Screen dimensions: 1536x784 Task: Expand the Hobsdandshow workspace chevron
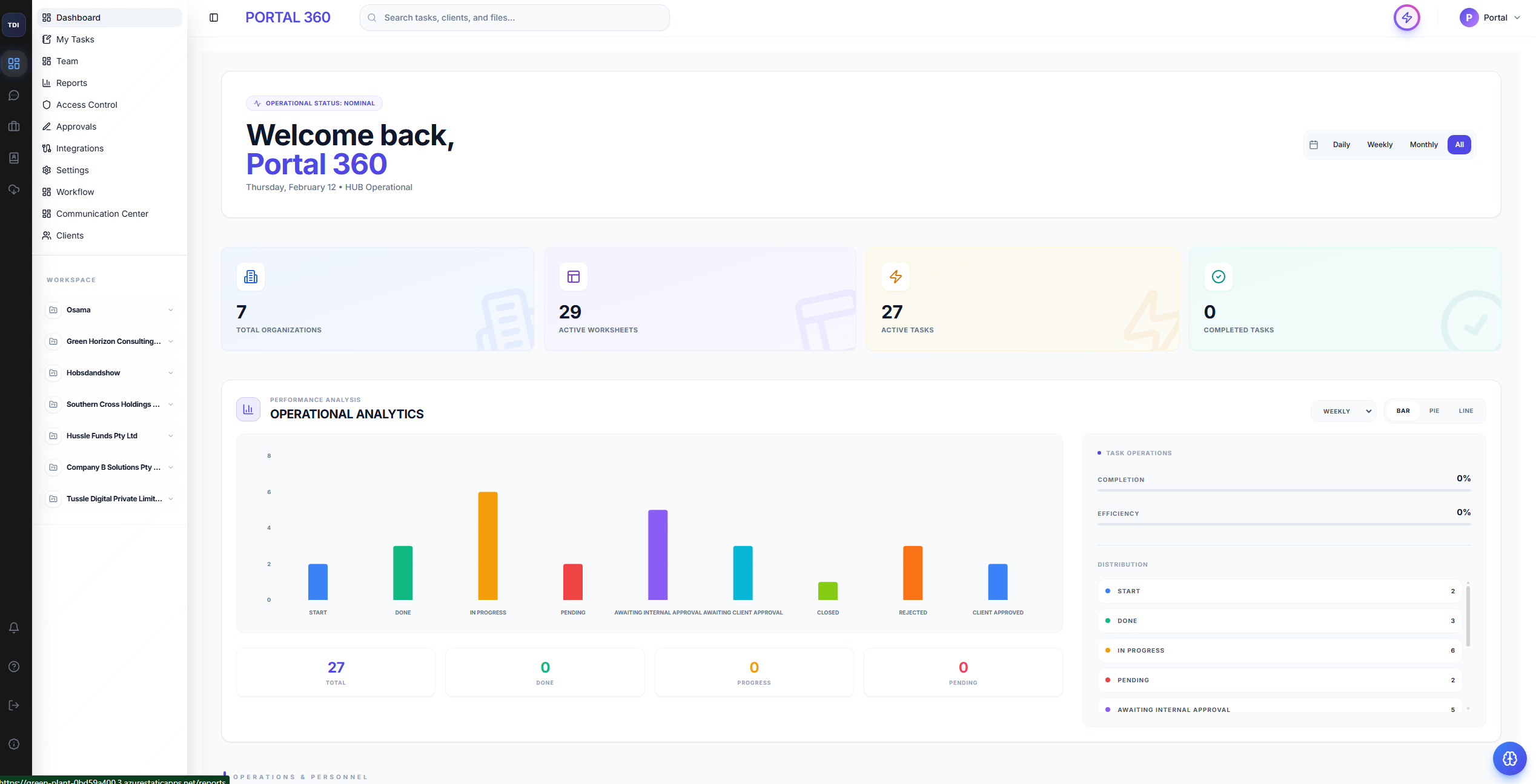click(171, 373)
